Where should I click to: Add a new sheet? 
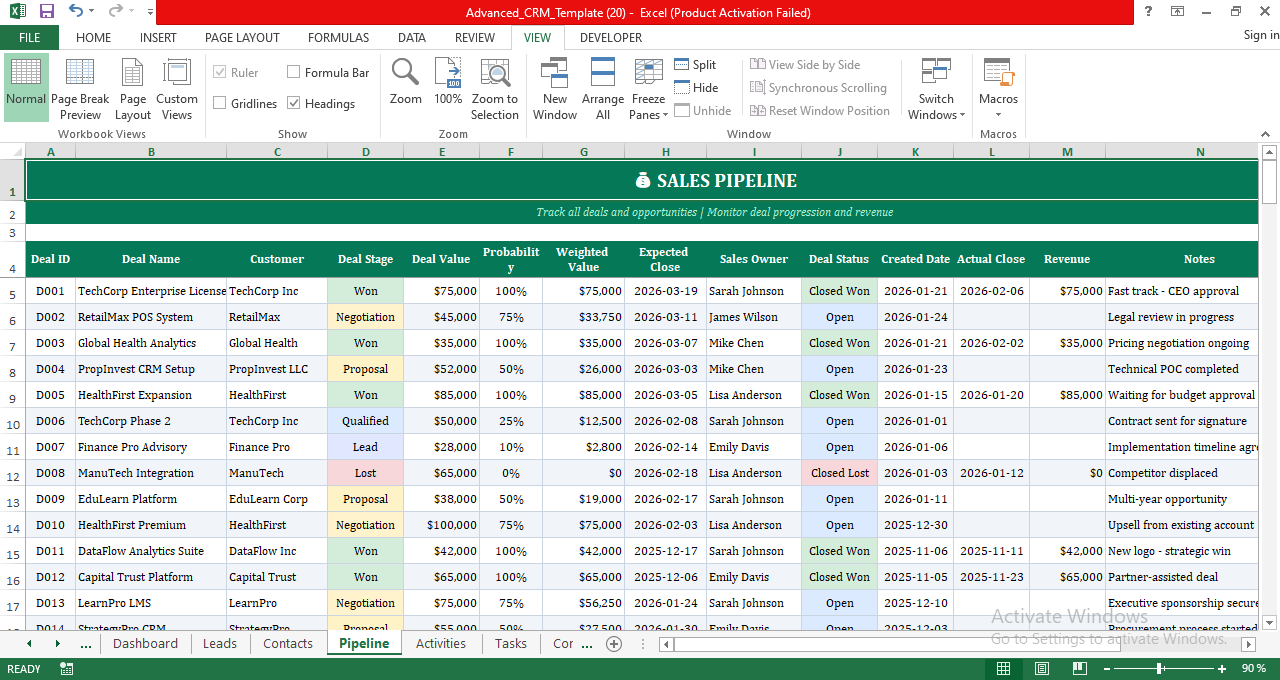coord(614,644)
